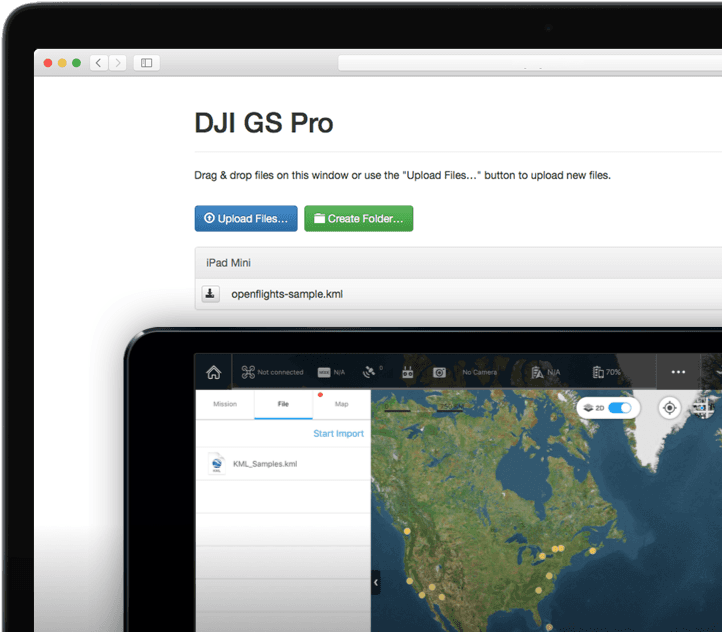The height and width of the screenshot is (632, 722).
Task: Click the browser back navigation arrow
Action: click(99, 63)
